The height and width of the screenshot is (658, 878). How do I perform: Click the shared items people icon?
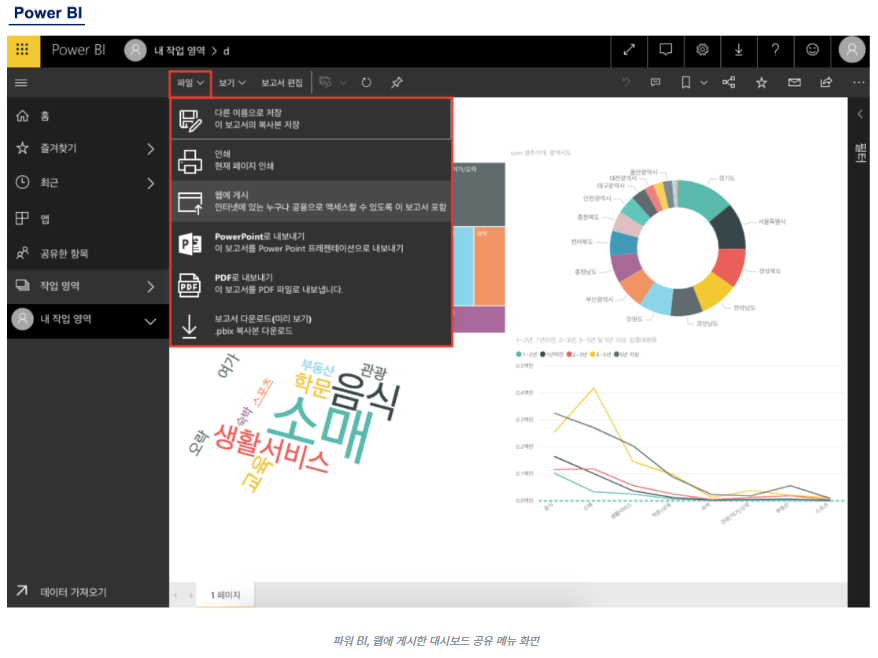coord(22,253)
